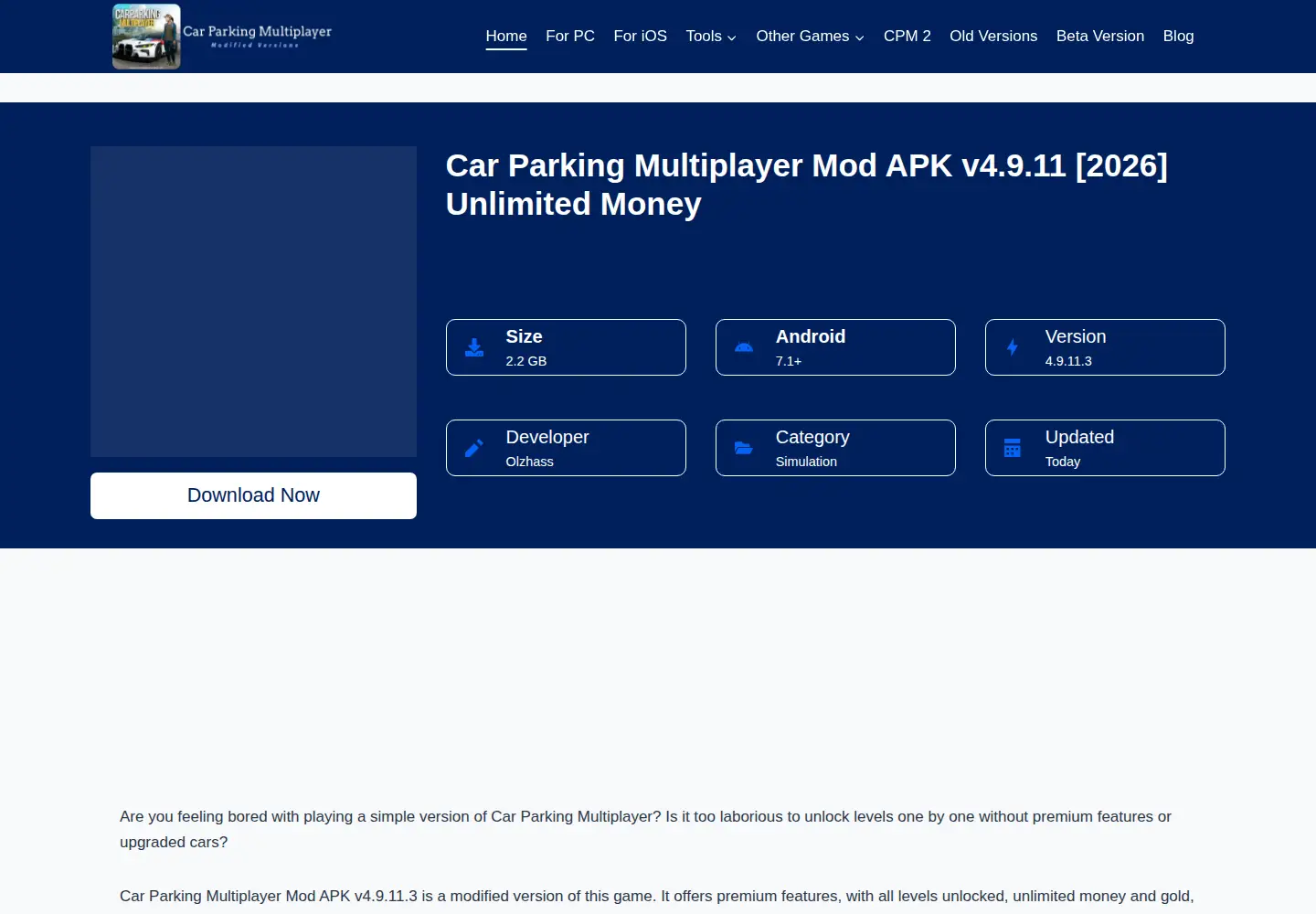This screenshot has width=1316, height=914.
Task: Click the Version lightning bolt icon
Action: [1013, 347]
